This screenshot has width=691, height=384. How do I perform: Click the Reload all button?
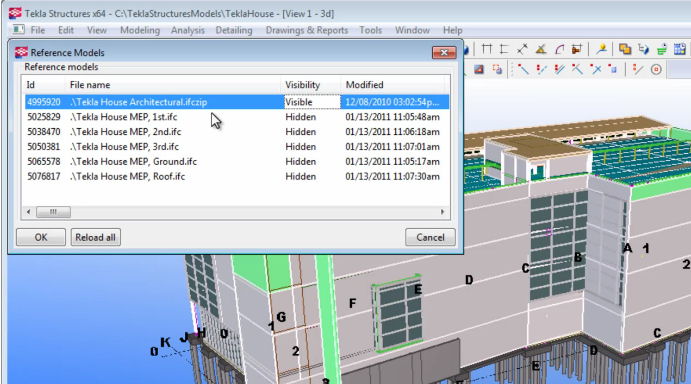click(x=96, y=237)
